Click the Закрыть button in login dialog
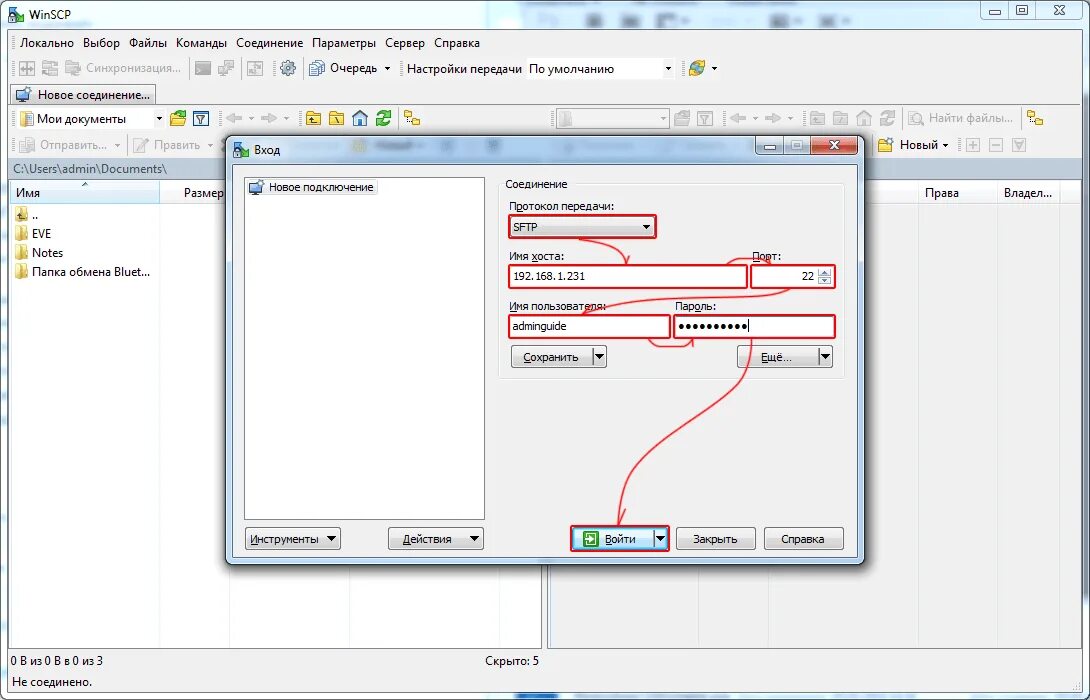The image size is (1090, 700). 715,539
